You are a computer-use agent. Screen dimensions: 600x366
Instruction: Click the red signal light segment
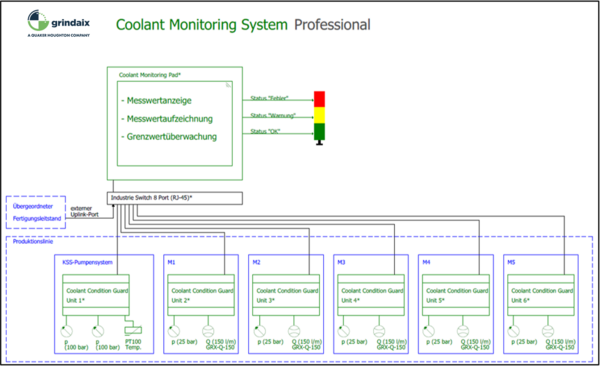320,99
